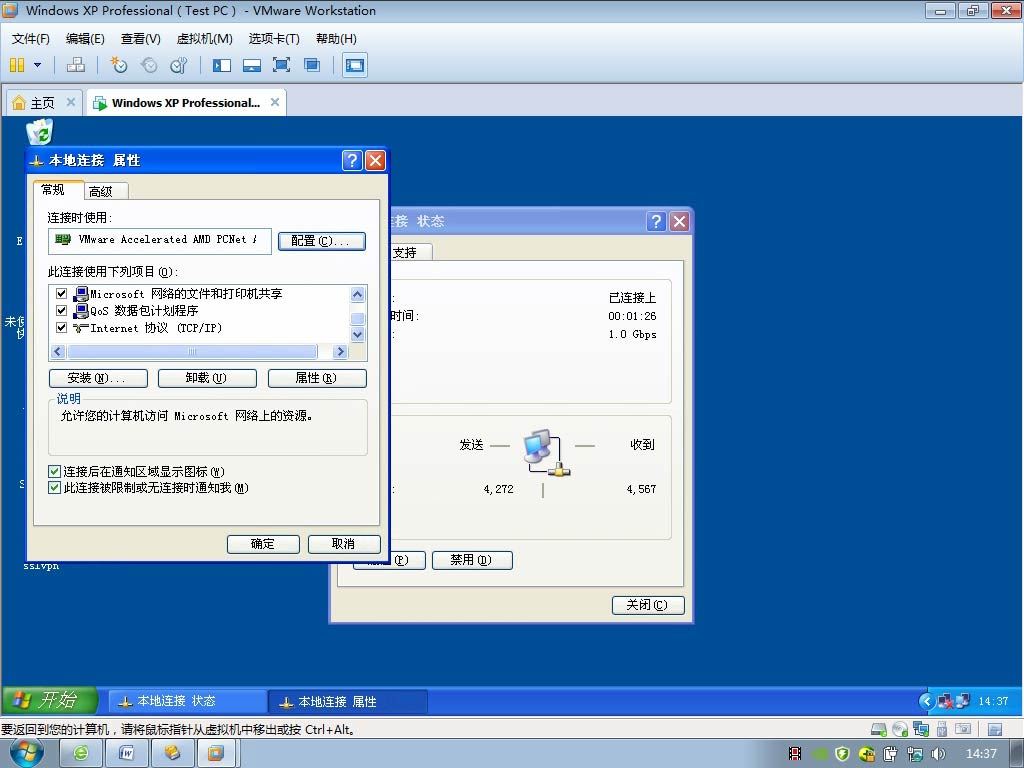
Task: Toggle 连接后在通知区域显示图标 checkbox
Action: pos(55,471)
